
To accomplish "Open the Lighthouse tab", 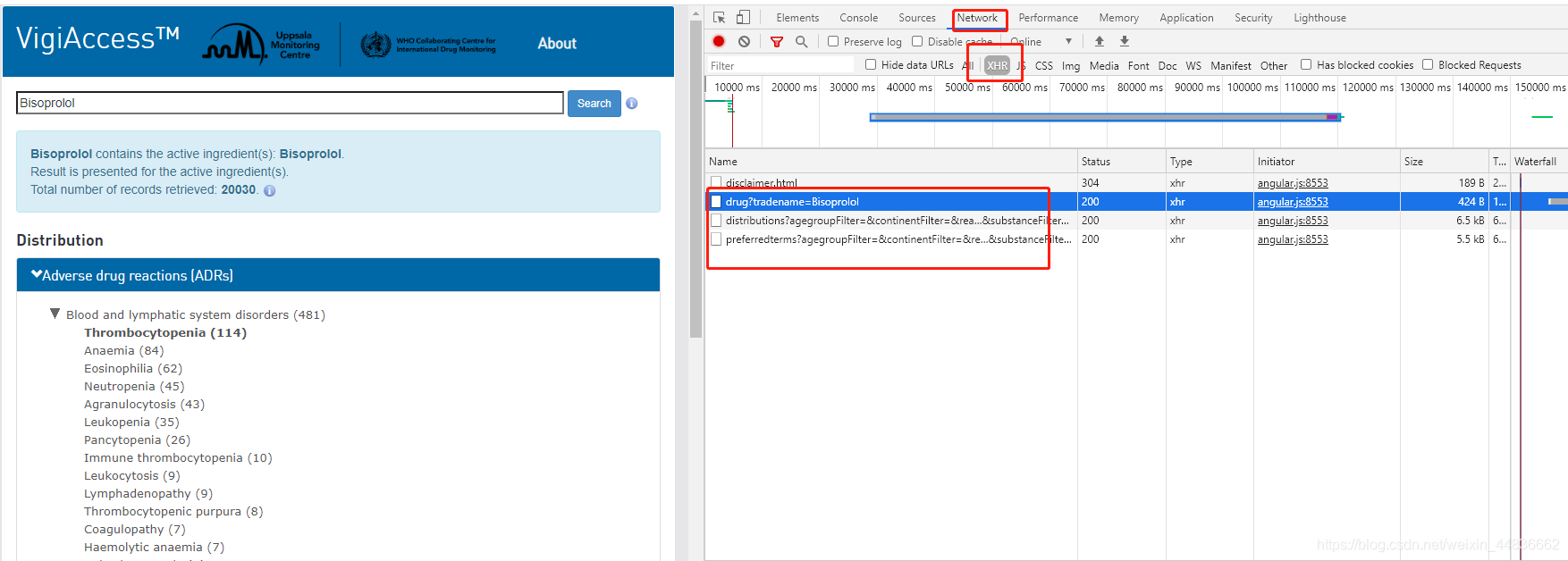I will point(1319,18).
